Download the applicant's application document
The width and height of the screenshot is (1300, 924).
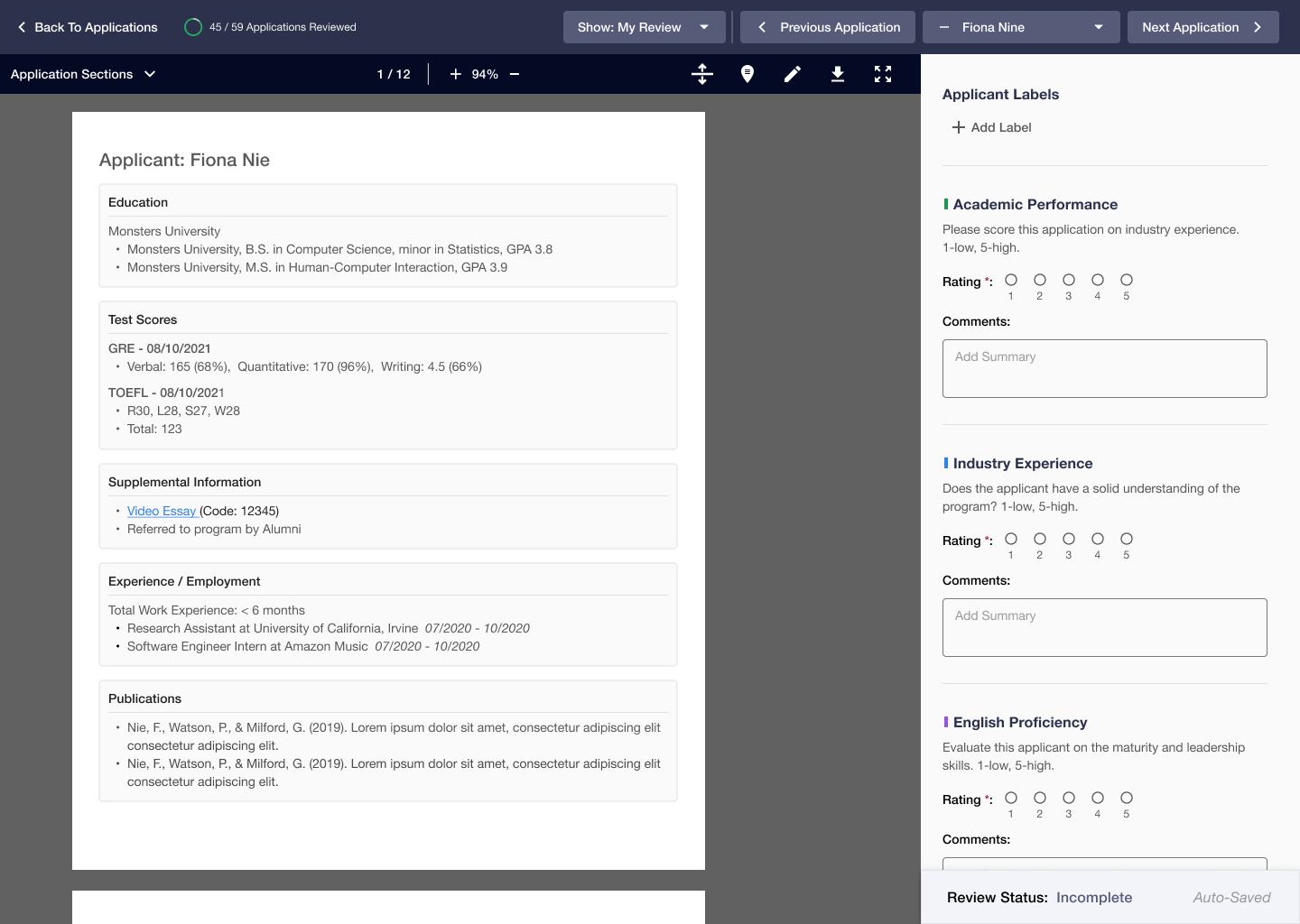coord(838,74)
